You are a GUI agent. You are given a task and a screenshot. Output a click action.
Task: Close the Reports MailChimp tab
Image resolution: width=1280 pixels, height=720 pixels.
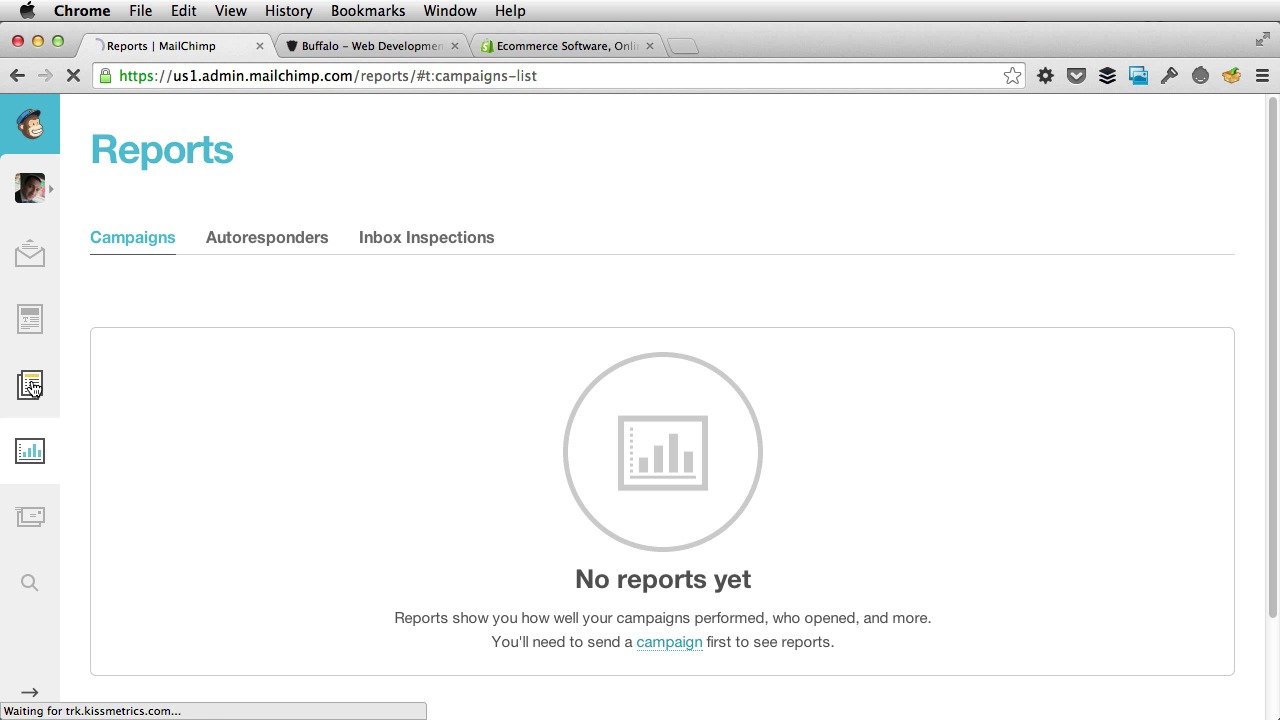(260, 46)
